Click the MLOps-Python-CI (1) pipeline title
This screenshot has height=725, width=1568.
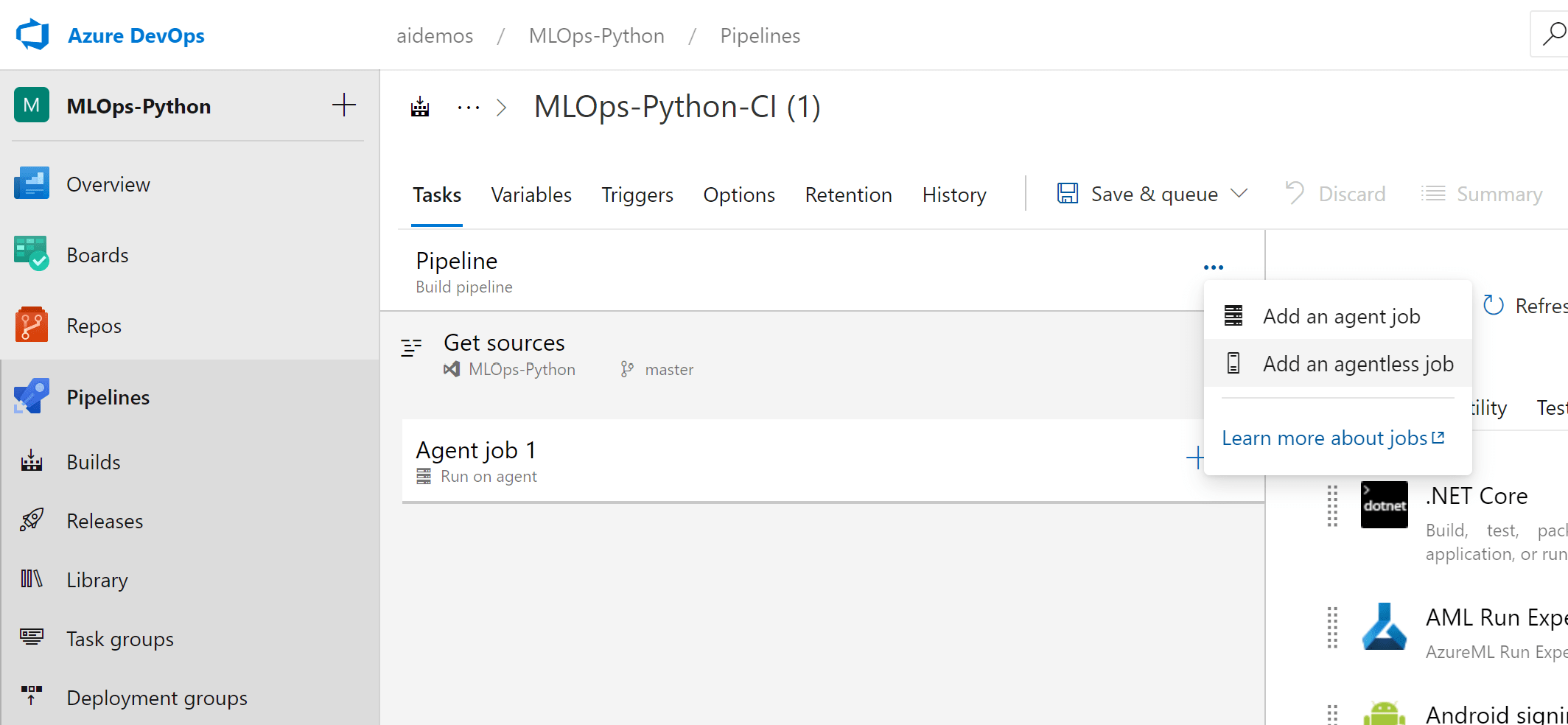[677, 107]
